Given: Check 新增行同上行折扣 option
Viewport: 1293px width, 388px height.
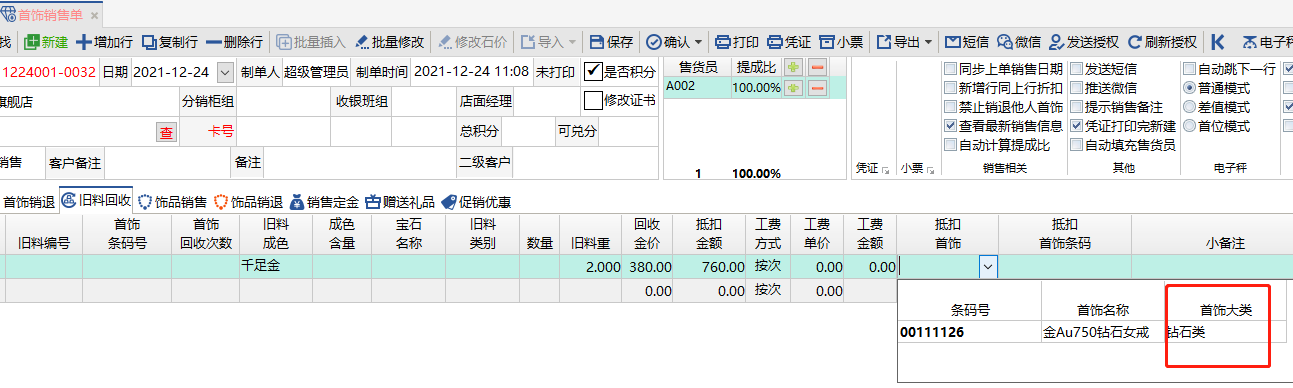Looking at the screenshot, I should [x=950, y=88].
